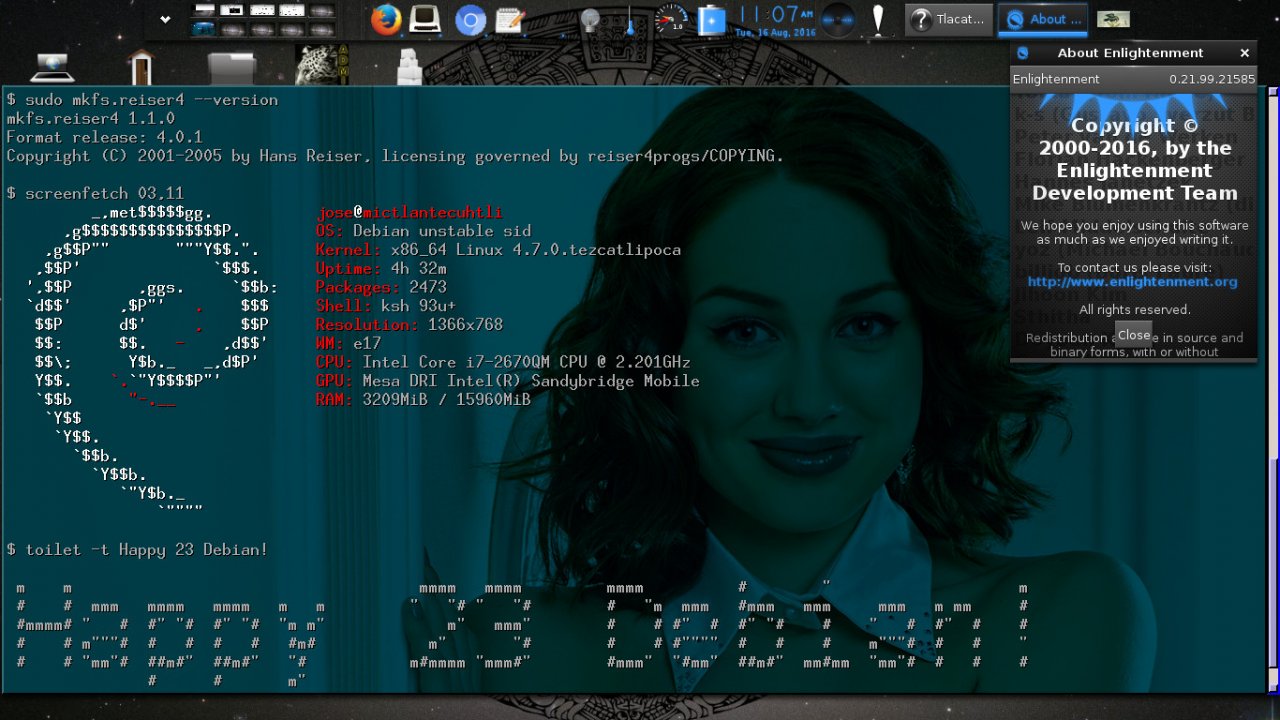This screenshot has height=720, width=1280.
Task: Close the About Enlightenment dialog via X
Action: click(x=1244, y=53)
